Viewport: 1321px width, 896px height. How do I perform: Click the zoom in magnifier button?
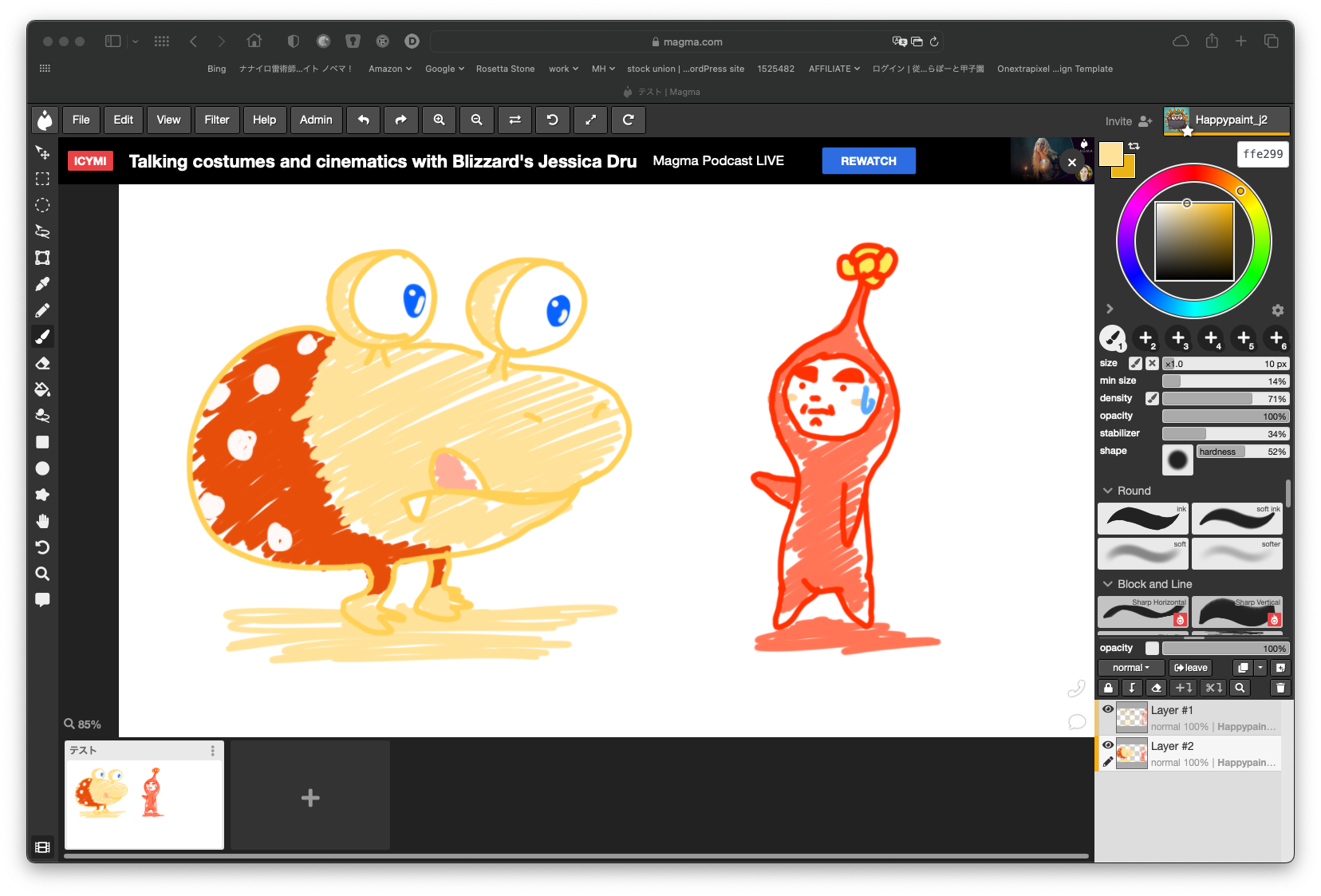coord(439,120)
